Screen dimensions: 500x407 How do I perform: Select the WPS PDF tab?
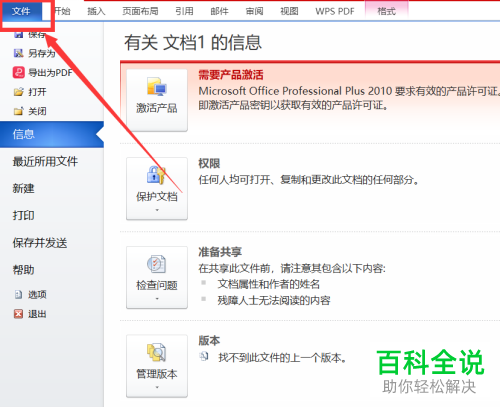335,11
